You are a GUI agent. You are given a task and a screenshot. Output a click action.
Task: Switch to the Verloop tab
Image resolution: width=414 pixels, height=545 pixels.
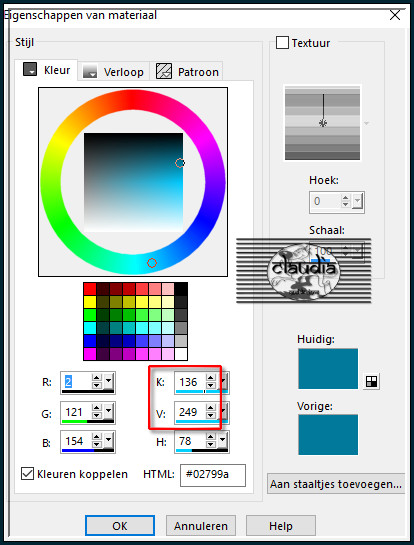coord(113,72)
